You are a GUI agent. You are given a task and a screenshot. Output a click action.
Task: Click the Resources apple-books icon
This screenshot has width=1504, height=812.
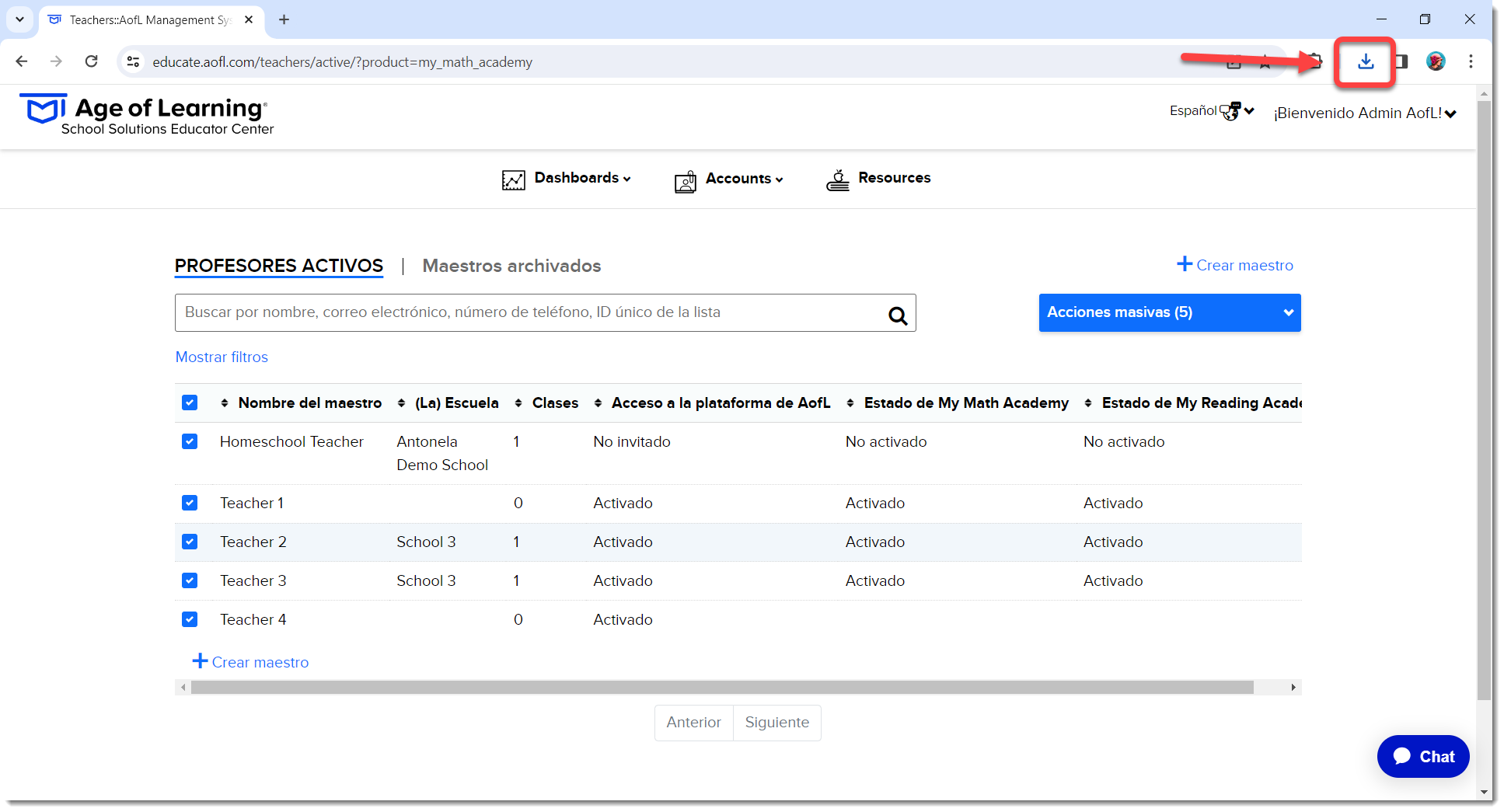837,179
